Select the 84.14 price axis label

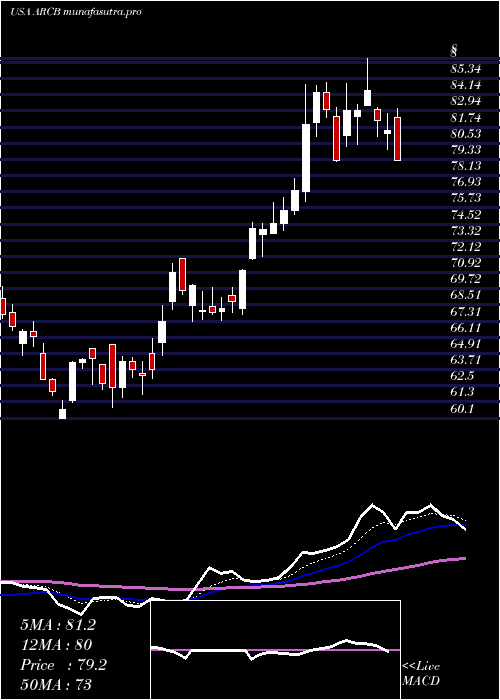point(466,85)
